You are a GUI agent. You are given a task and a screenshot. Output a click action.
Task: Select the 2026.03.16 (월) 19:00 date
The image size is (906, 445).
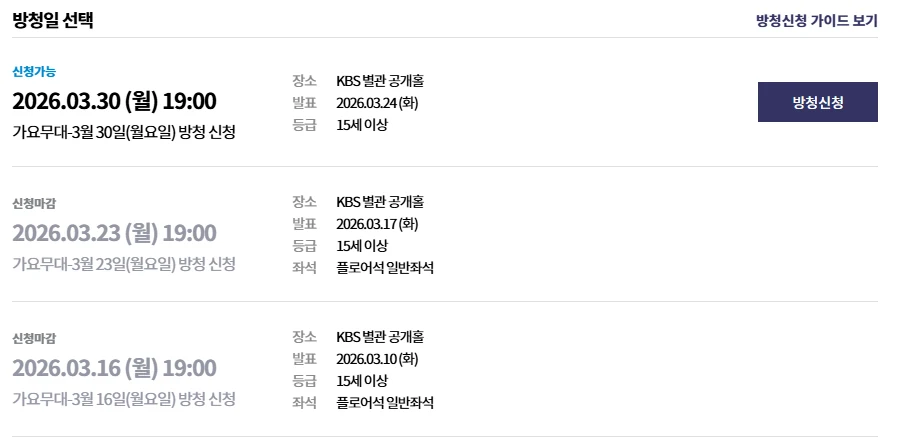114,368
